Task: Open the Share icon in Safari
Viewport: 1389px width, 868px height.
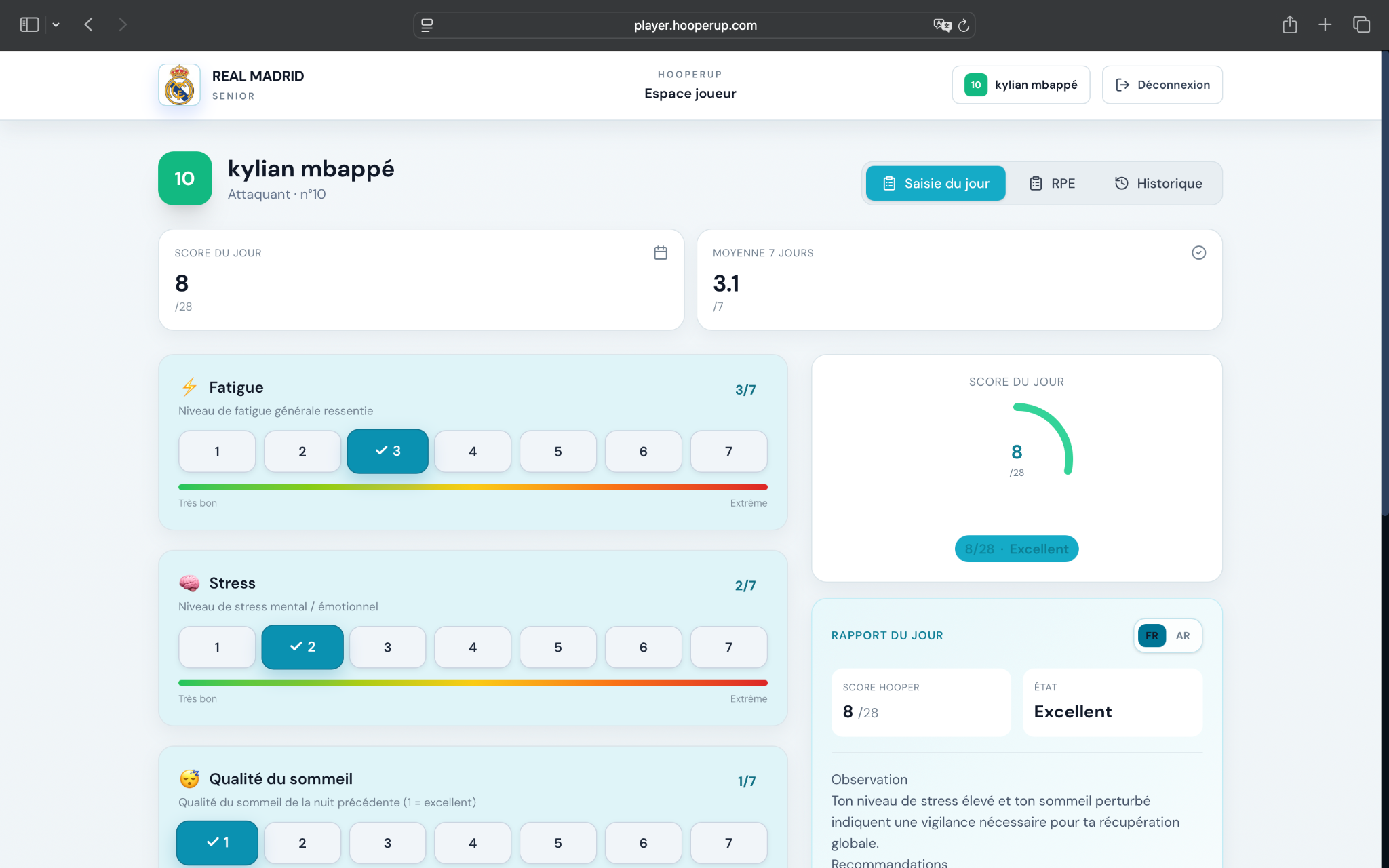Action: [x=1289, y=25]
